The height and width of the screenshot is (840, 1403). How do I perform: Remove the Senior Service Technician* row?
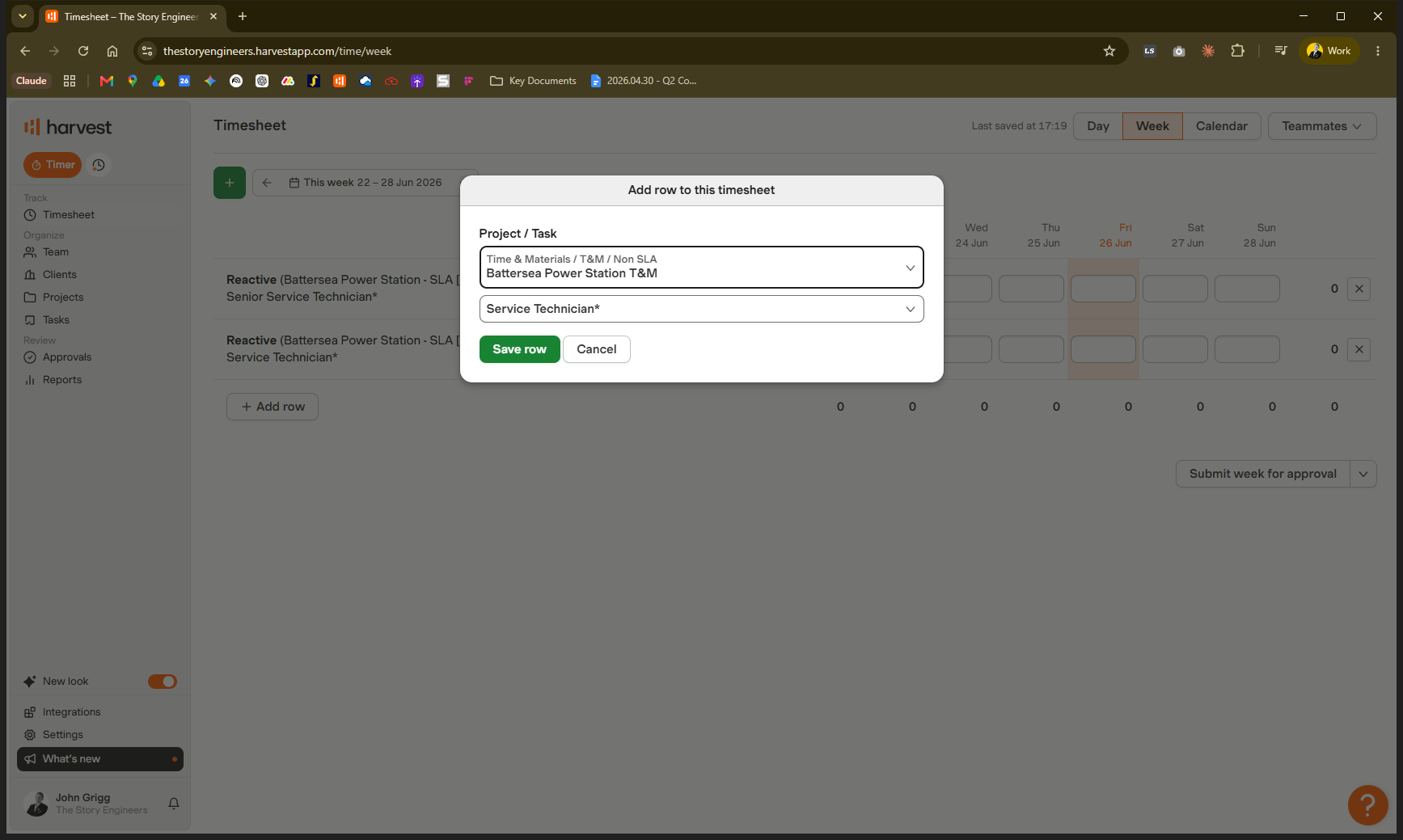click(x=1359, y=289)
